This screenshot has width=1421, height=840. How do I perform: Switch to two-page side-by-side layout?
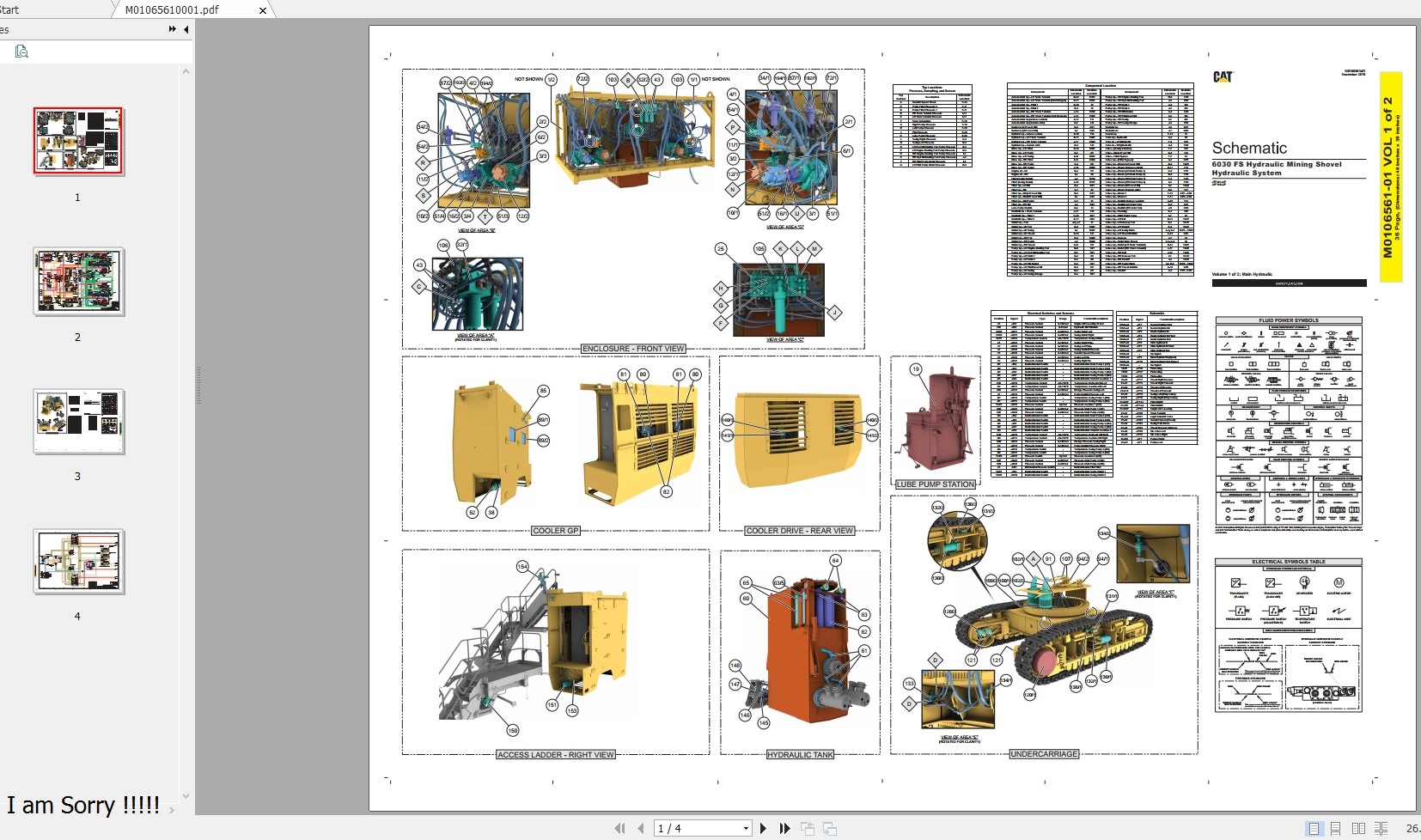pos(1358,828)
